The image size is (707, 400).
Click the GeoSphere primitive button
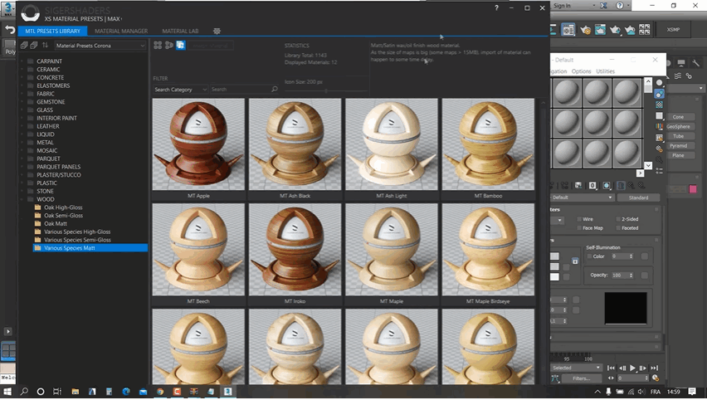tap(678, 127)
